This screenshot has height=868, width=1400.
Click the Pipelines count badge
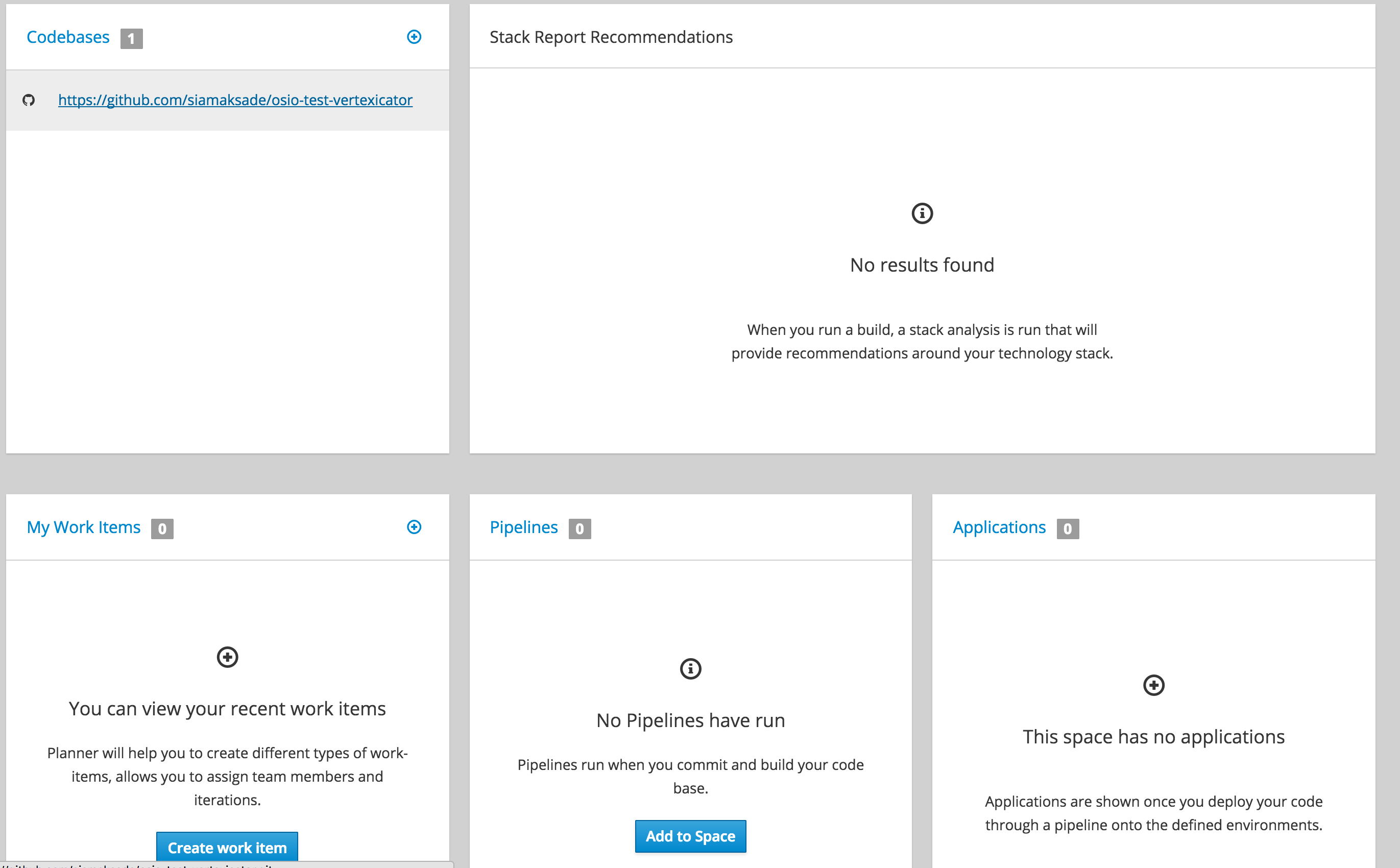point(580,529)
